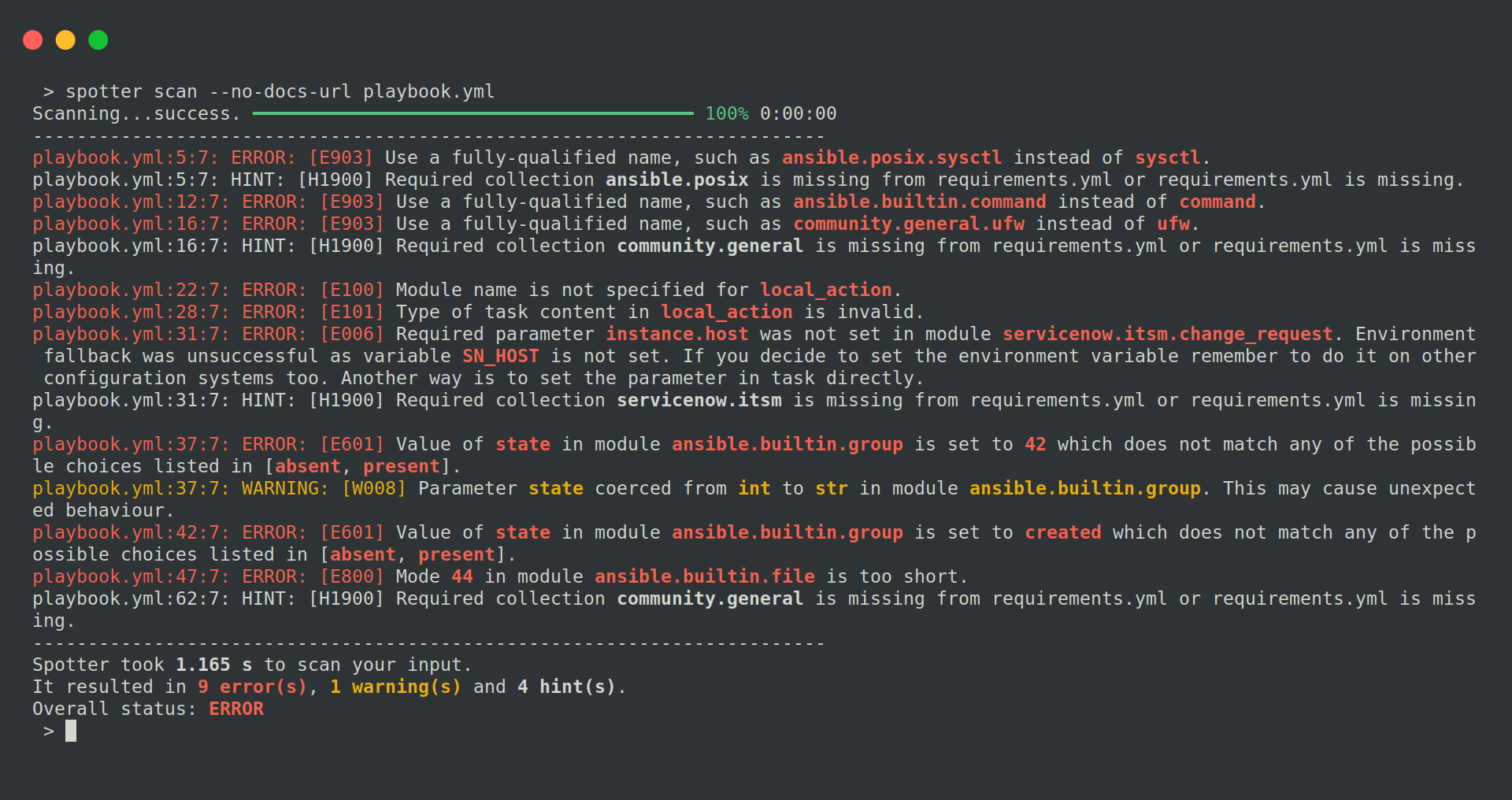Click the green maximize window button
The image size is (1512, 800).
98,40
